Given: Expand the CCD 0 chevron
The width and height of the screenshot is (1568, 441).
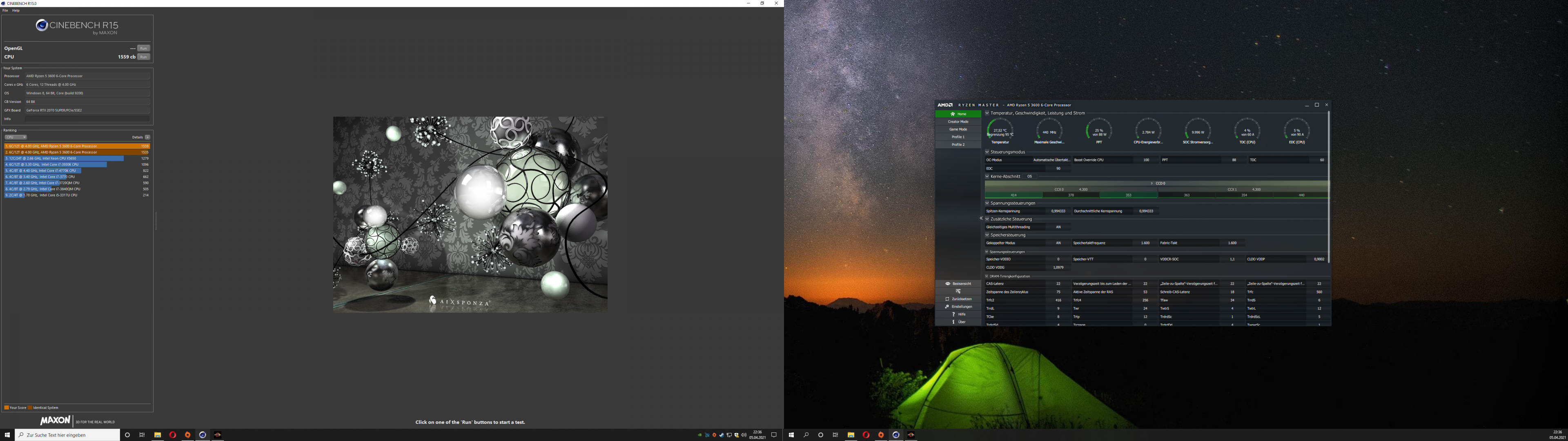Looking at the screenshot, I should 1151,183.
